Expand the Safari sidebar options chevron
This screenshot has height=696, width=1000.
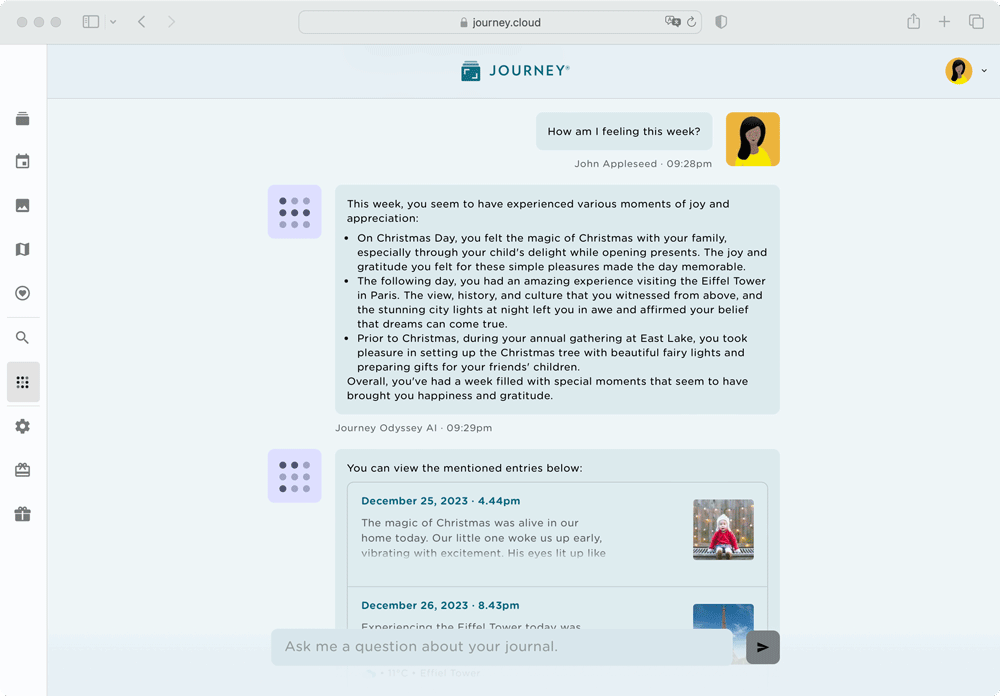tap(115, 20)
